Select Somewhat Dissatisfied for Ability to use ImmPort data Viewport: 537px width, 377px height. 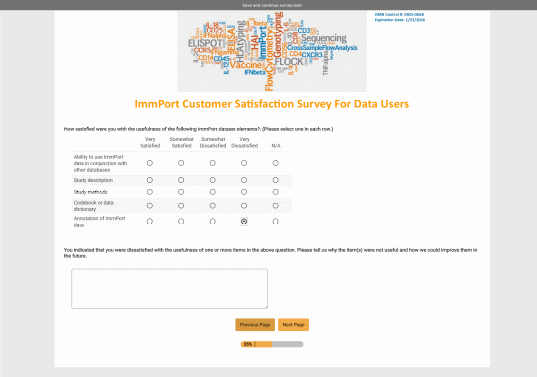[213, 163]
